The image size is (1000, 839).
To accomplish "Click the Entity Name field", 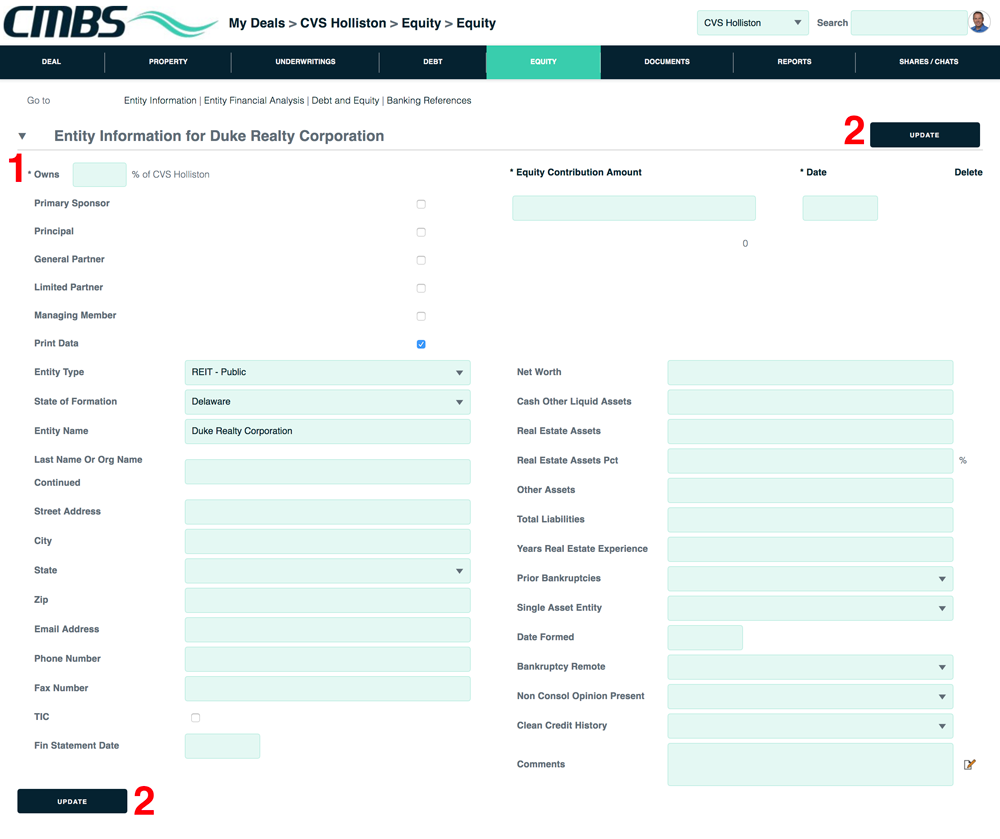I will [x=328, y=431].
